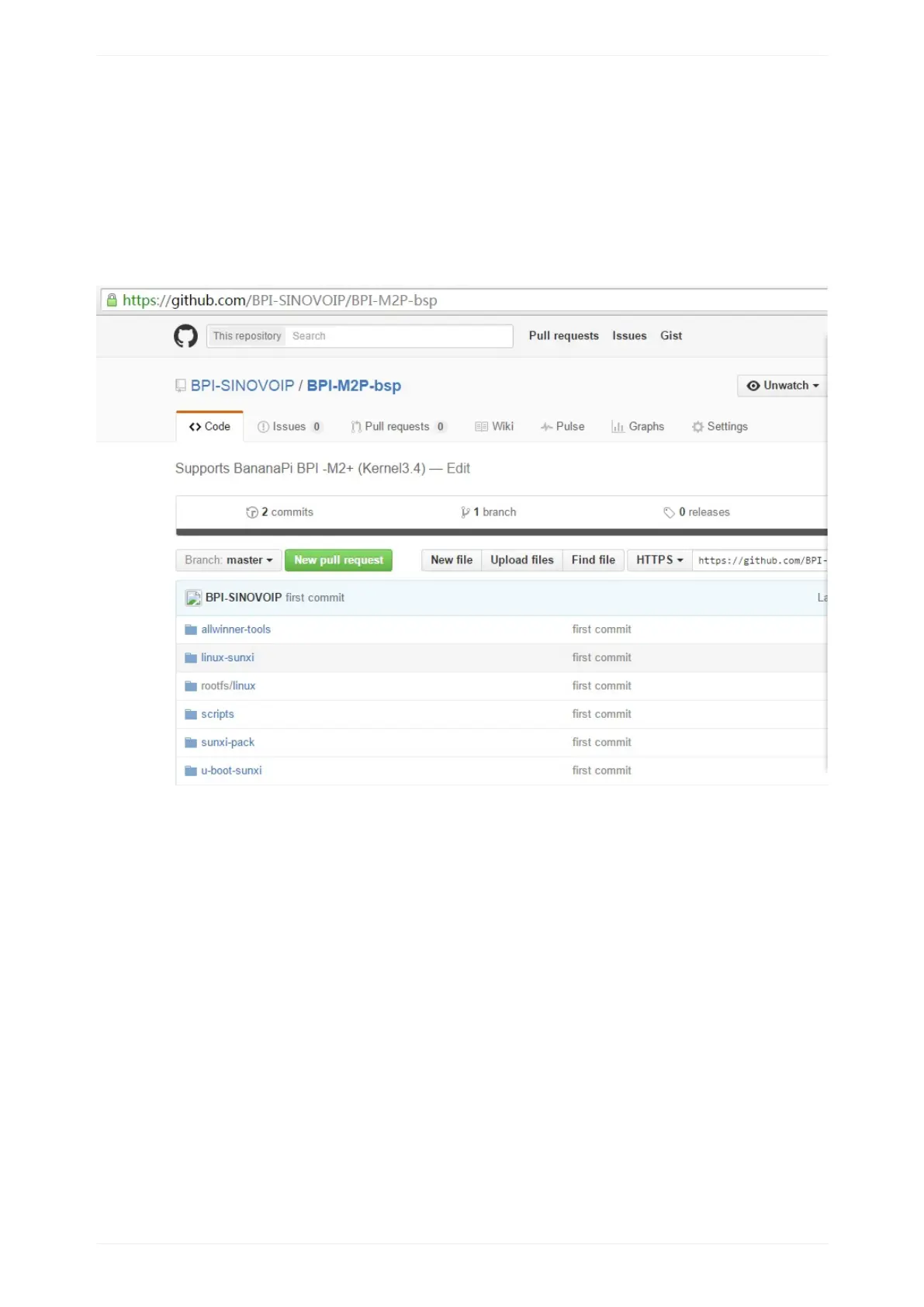Viewport: 924px width, 1307px height.
Task: Click the folder icon for scripts
Action: 191,714
